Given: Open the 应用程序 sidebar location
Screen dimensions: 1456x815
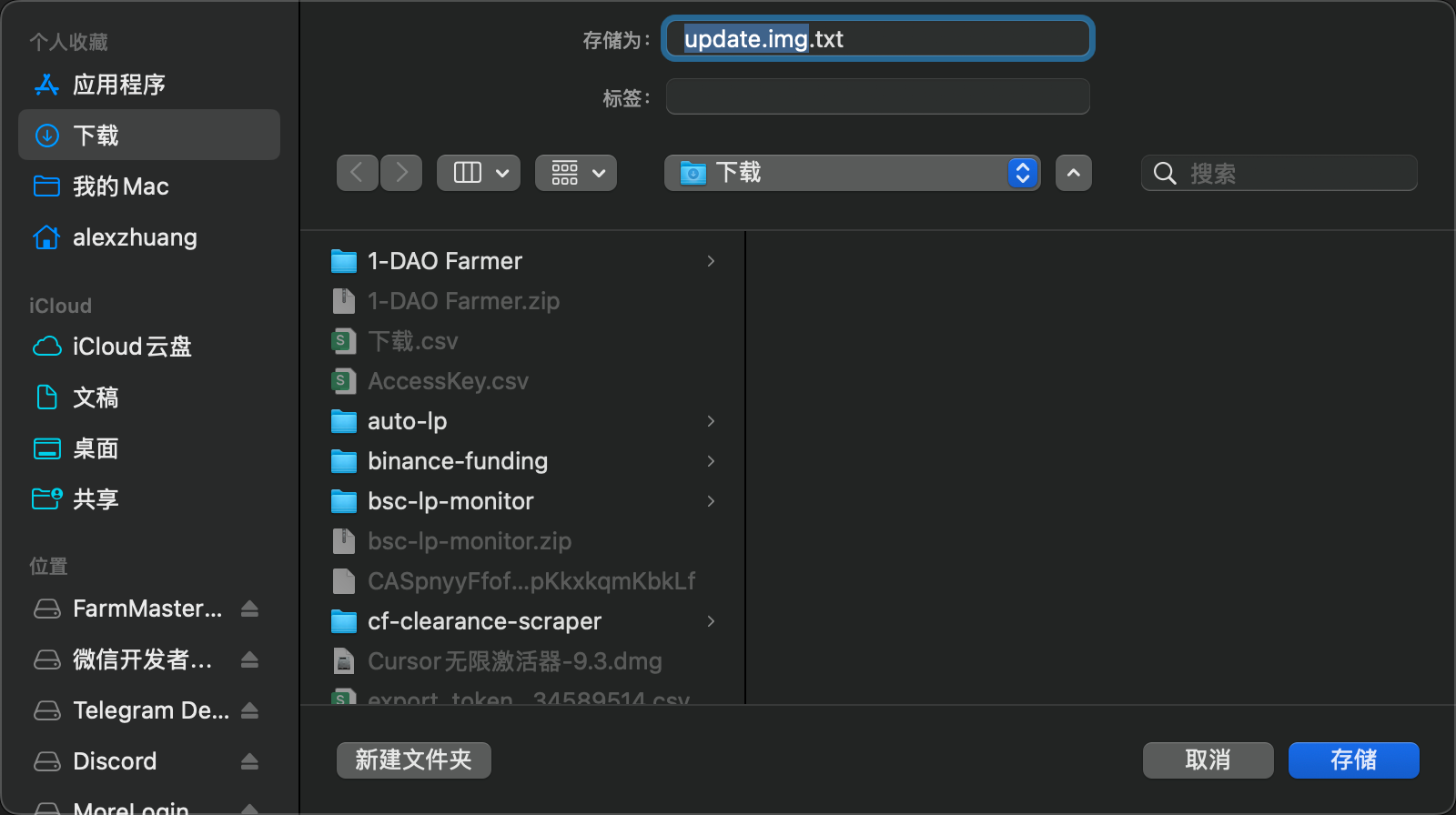Looking at the screenshot, I should [x=118, y=85].
